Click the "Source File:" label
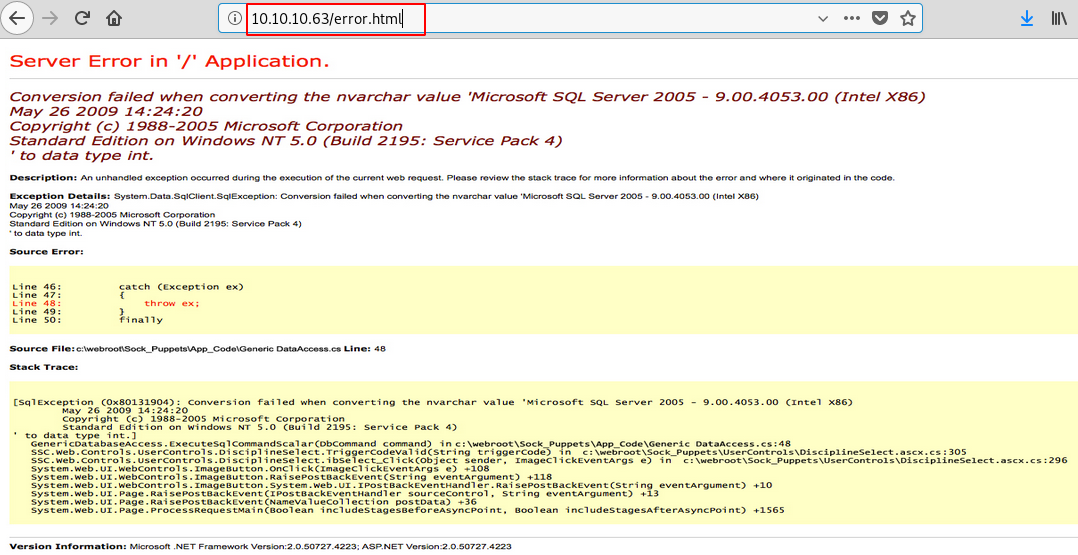 click(x=42, y=349)
